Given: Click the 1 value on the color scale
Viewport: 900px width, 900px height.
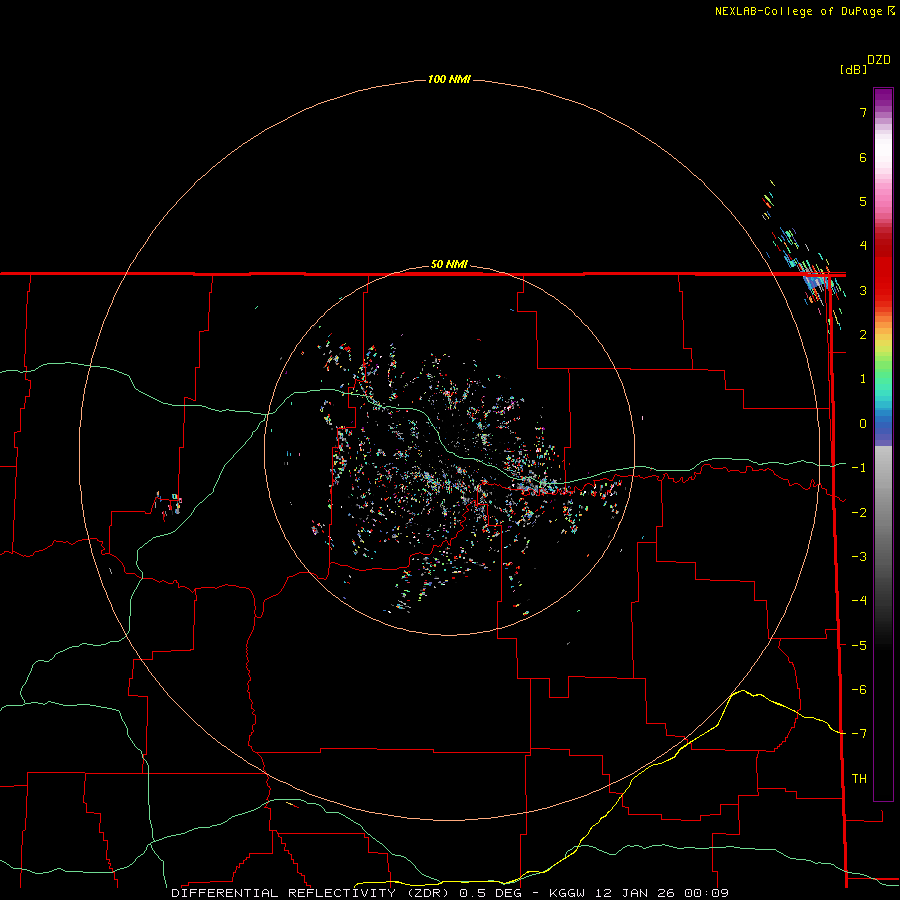Looking at the screenshot, I should (863, 379).
